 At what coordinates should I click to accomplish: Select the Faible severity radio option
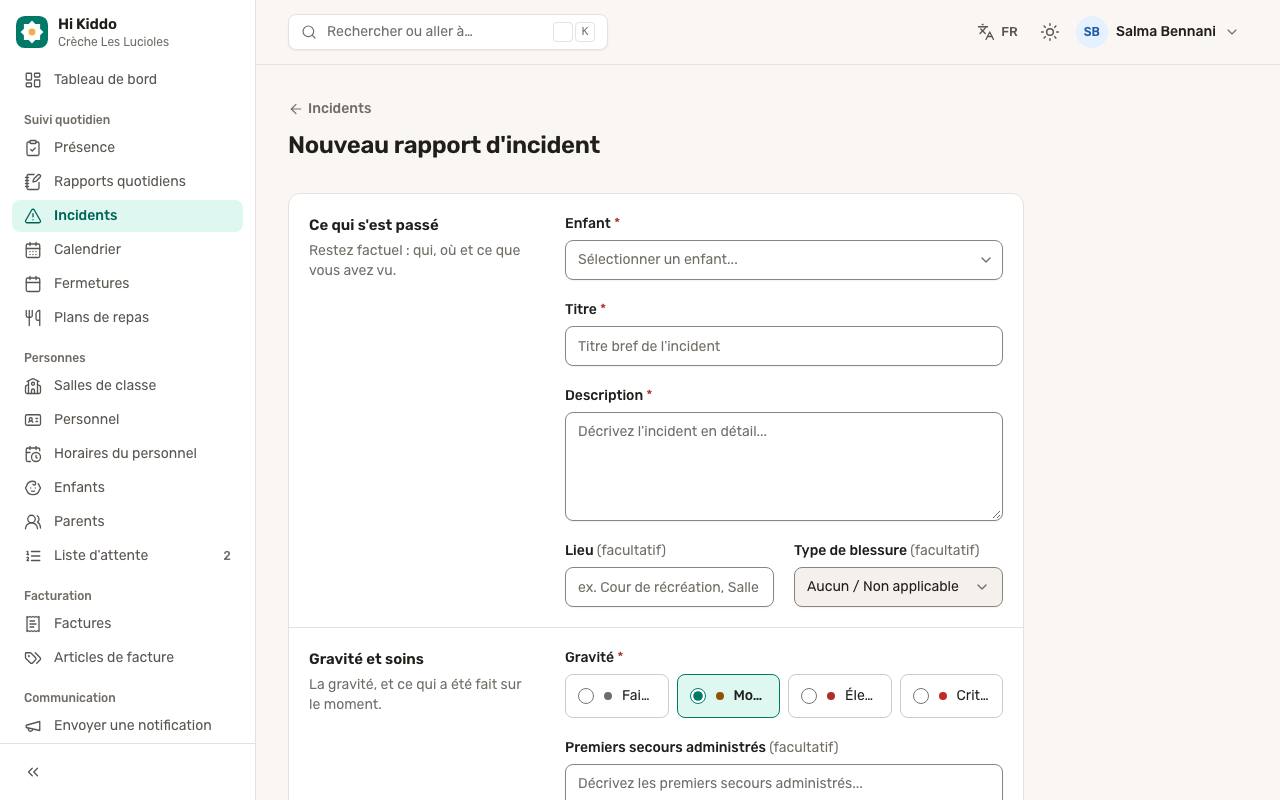[x=616, y=696]
